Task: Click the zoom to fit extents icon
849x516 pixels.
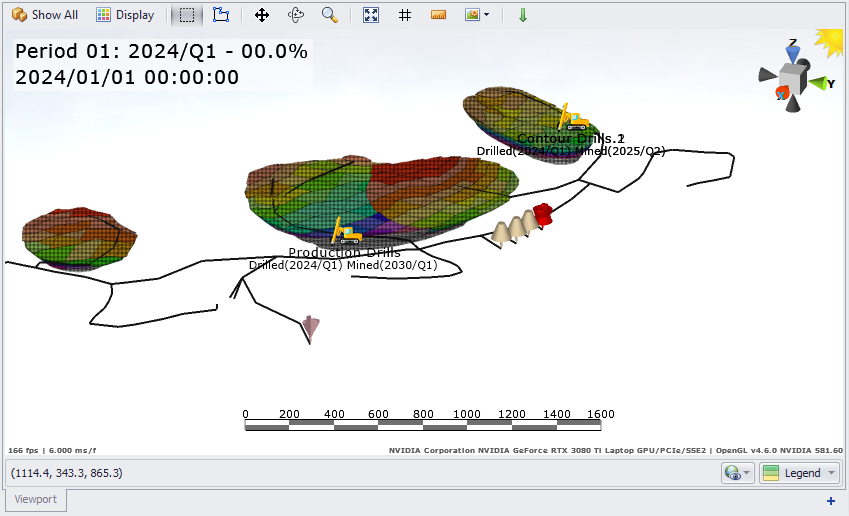Action: [x=371, y=15]
